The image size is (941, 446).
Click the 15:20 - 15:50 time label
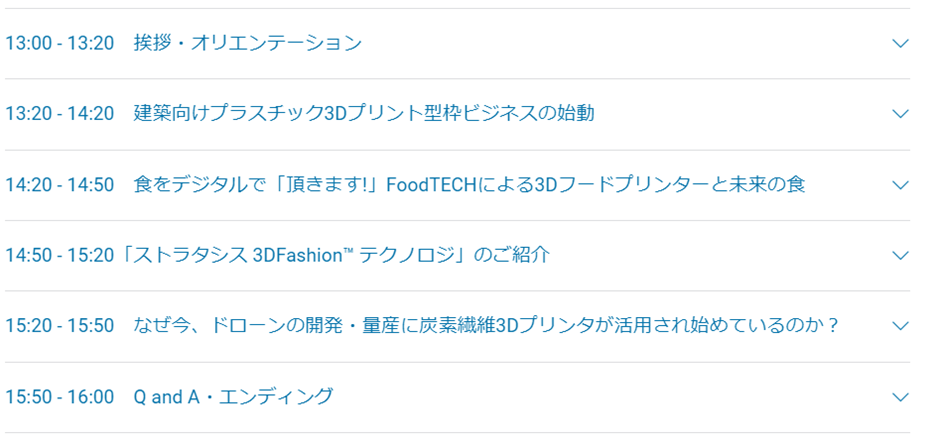pos(59,326)
